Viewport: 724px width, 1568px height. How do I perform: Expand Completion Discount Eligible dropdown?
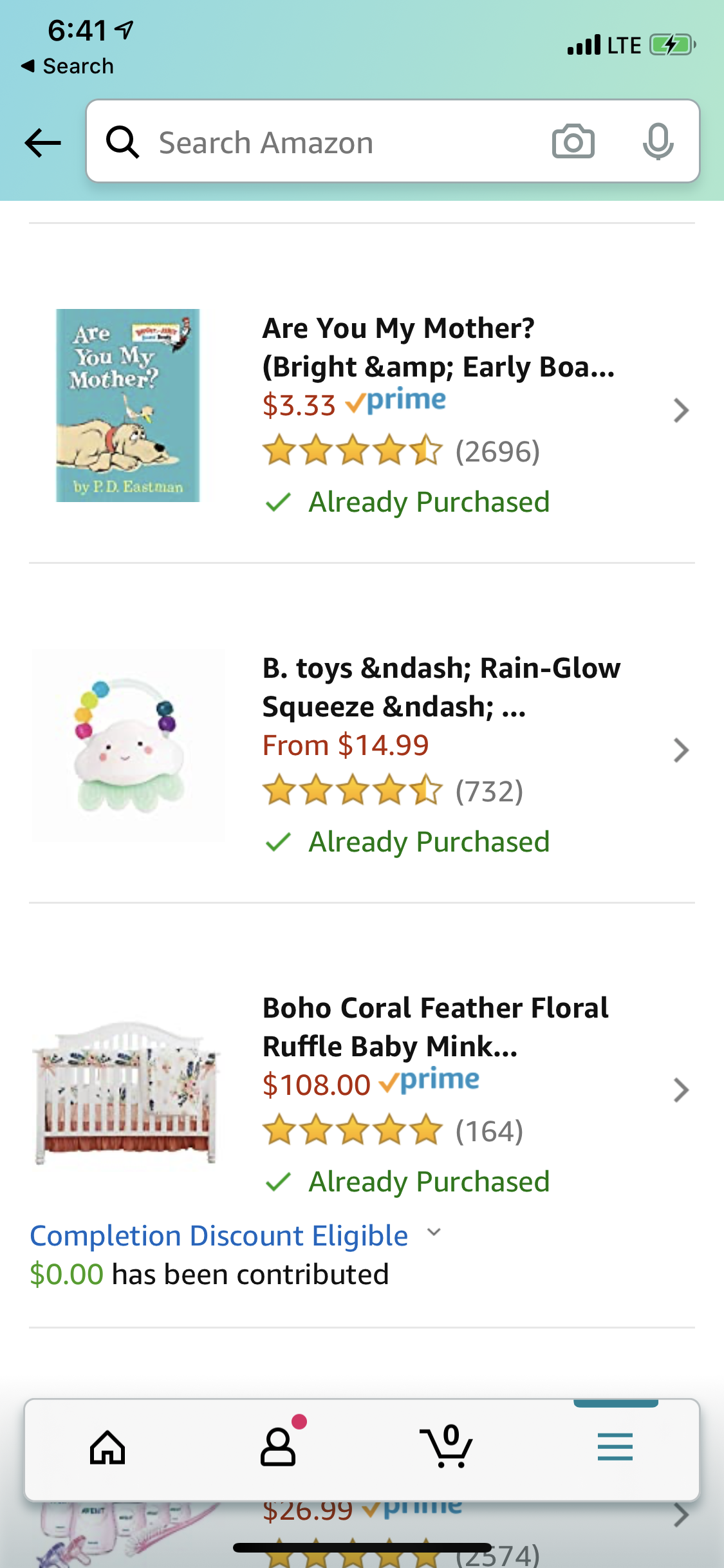pos(434,1233)
